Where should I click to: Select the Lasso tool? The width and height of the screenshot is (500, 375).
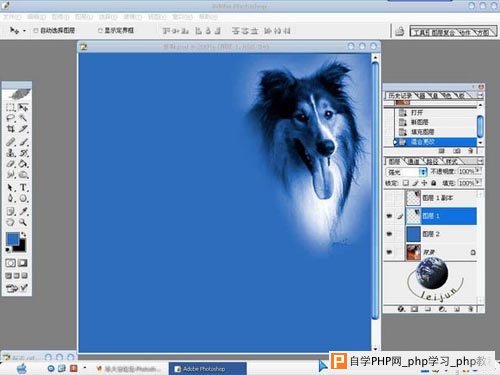tap(11, 118)
